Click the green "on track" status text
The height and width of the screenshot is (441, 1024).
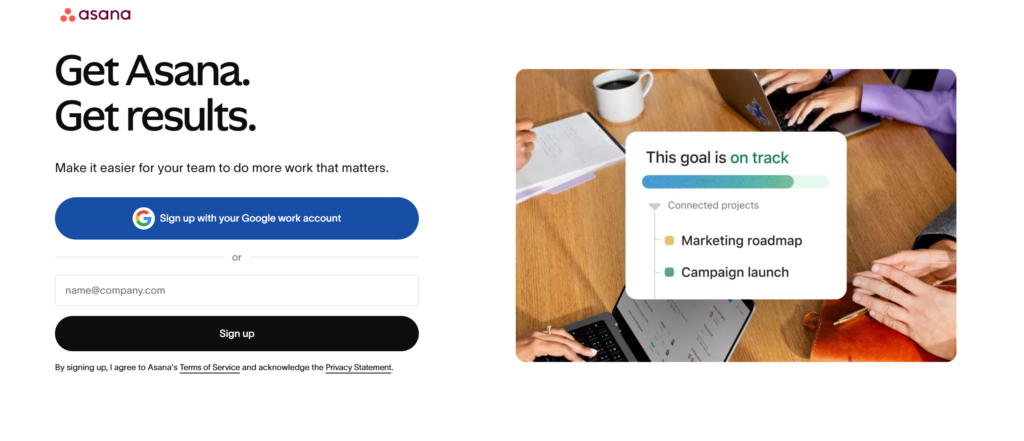point(759,157)
